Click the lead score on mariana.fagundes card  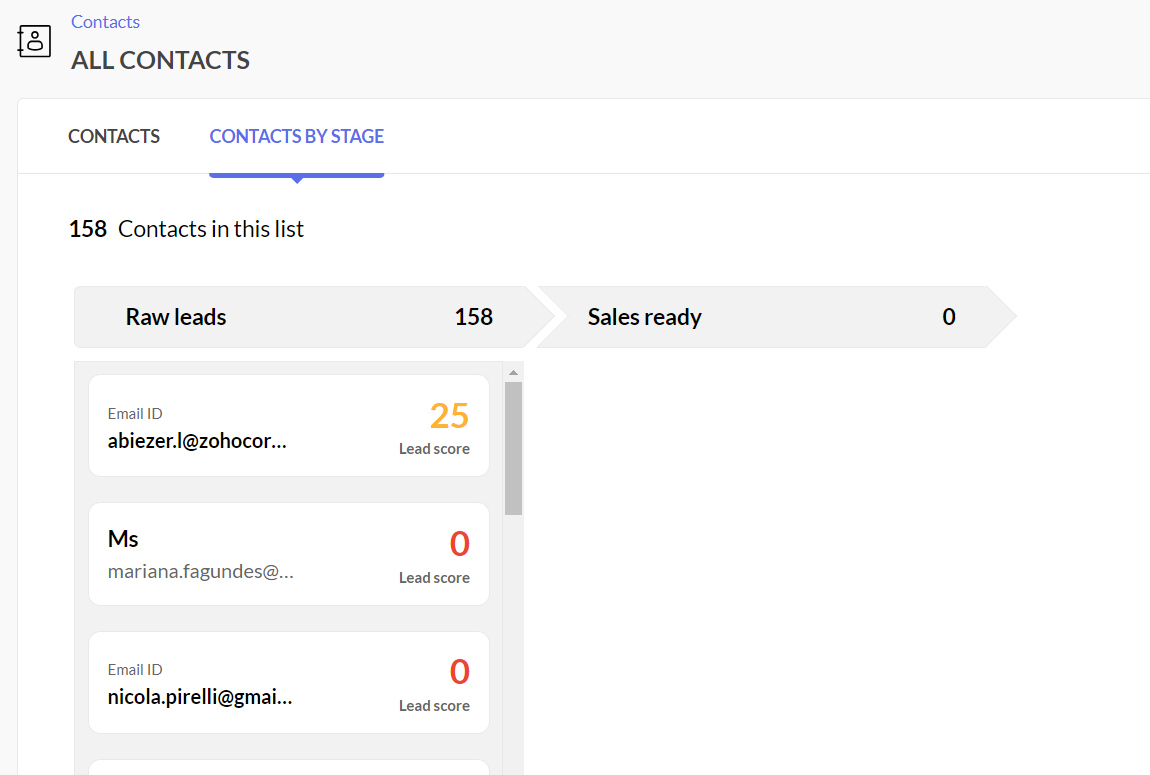(x=459, y=544)
